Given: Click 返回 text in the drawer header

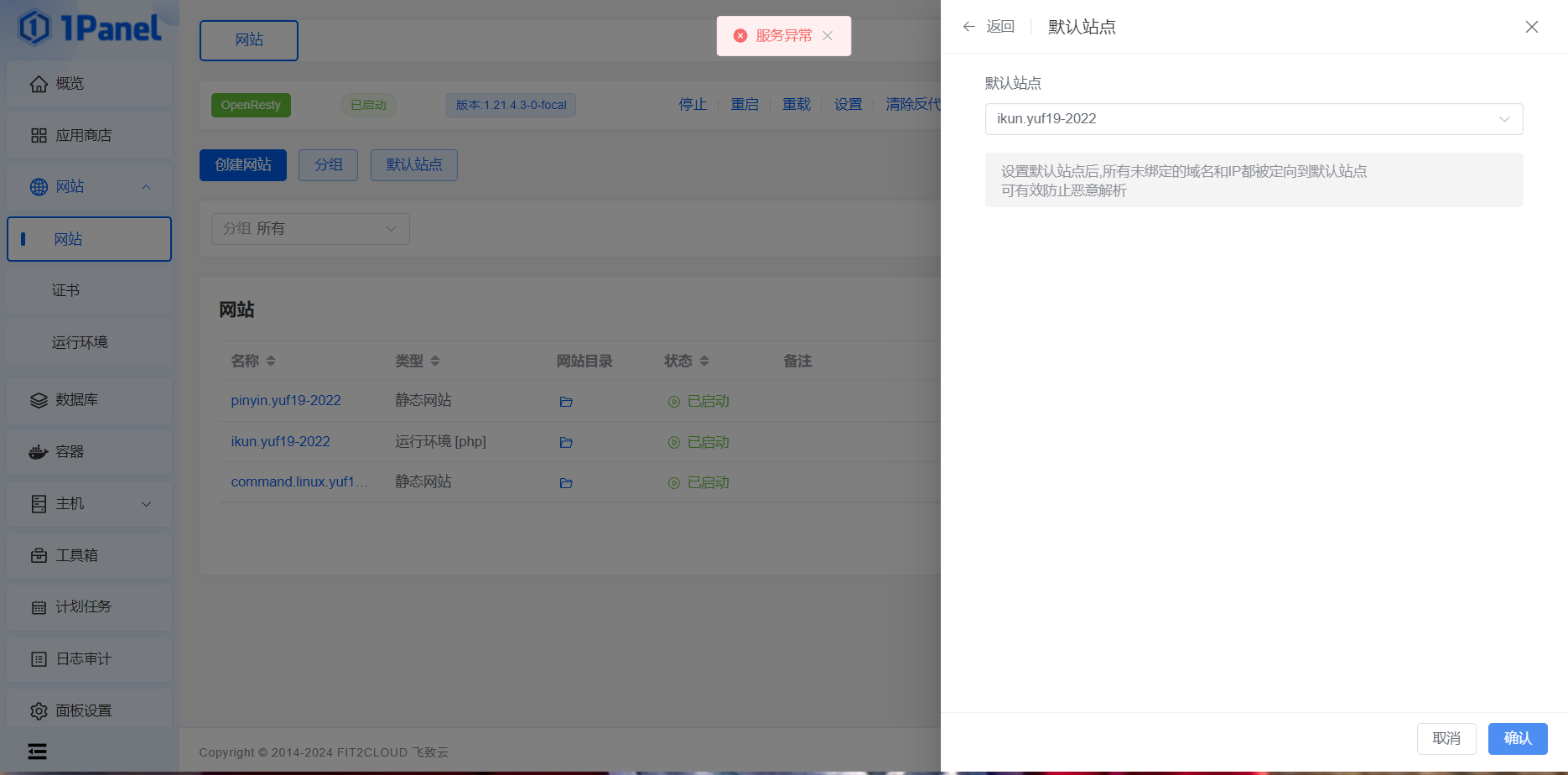Looking at the screenshot, I should 1000,27.
